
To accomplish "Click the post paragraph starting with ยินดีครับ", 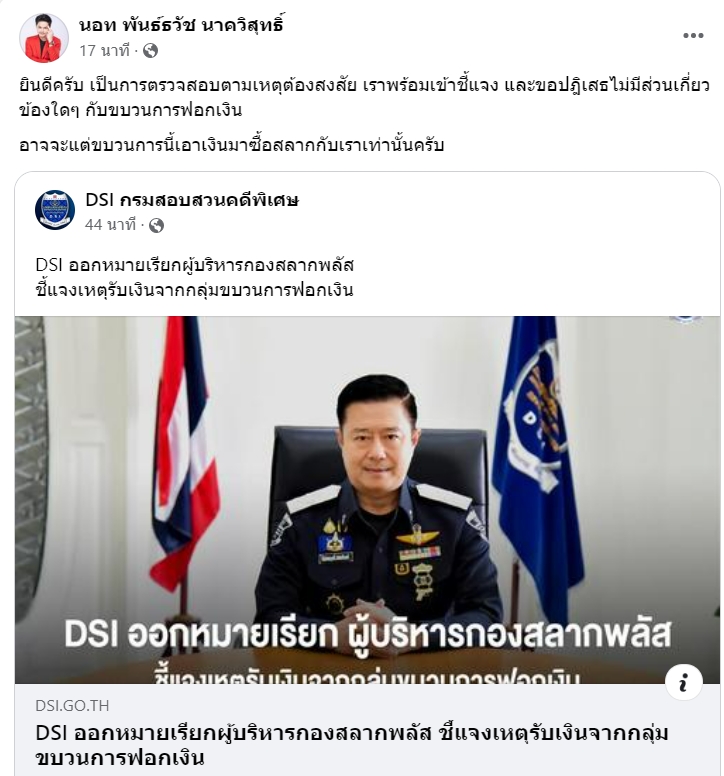I will coord(365,97).
